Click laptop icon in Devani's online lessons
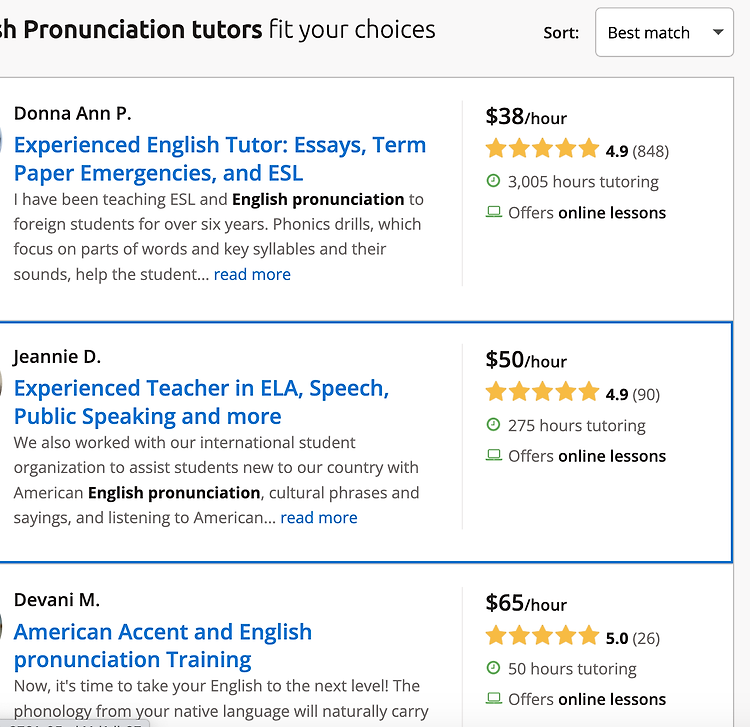The width and height of the screenshot is (750, 727). coord(494,699)
